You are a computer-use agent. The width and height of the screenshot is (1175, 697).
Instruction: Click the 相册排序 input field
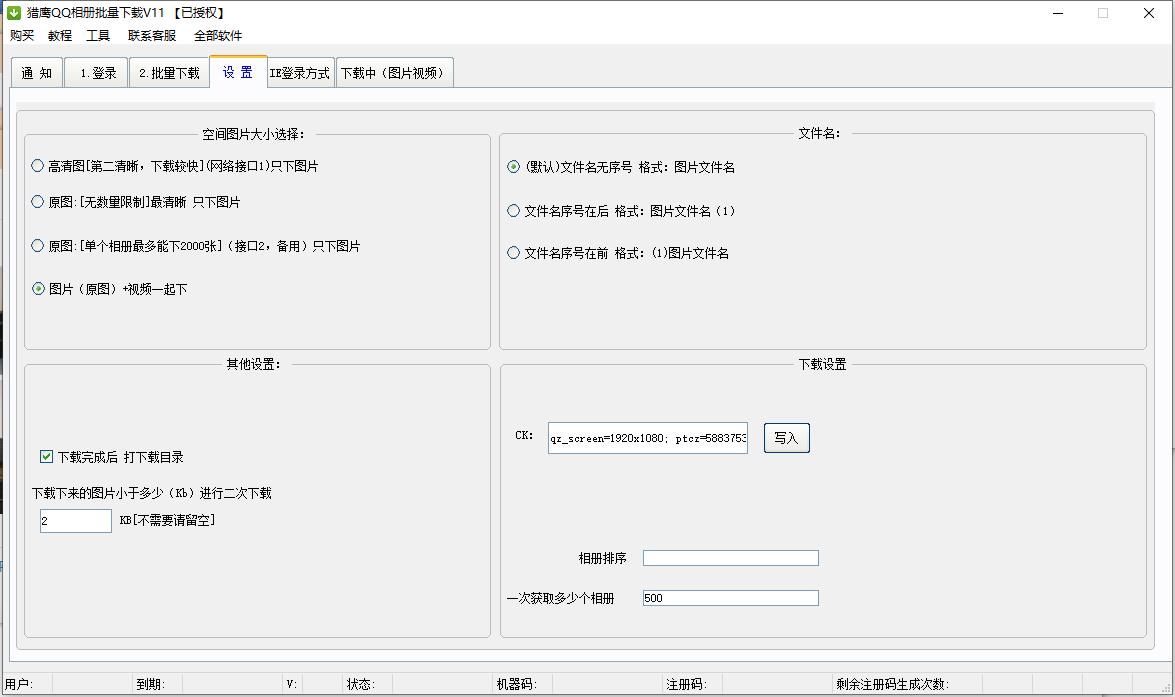pyautogui.click(x=731, y=558)
